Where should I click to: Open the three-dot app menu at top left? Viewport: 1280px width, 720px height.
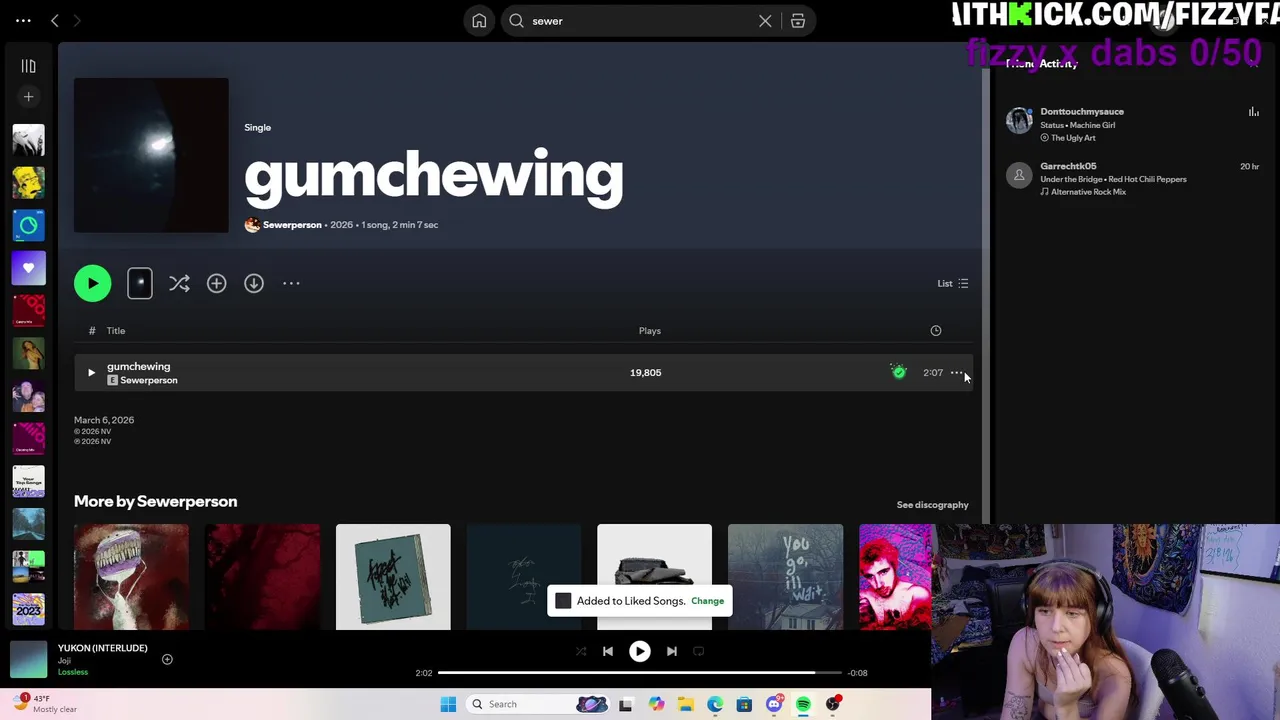click(x=23, y=20)
